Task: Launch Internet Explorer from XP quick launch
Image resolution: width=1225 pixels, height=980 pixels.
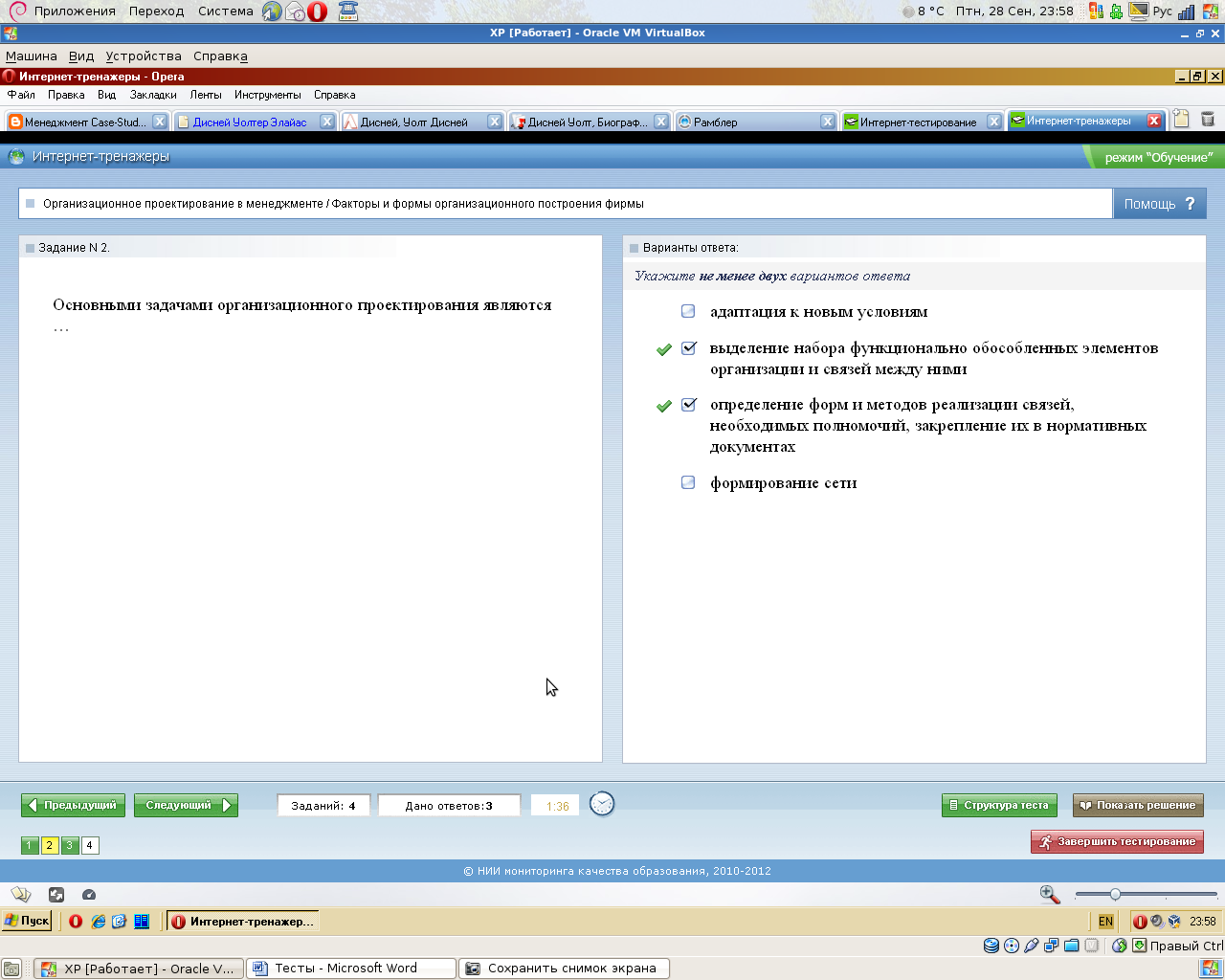Action: 98,922
